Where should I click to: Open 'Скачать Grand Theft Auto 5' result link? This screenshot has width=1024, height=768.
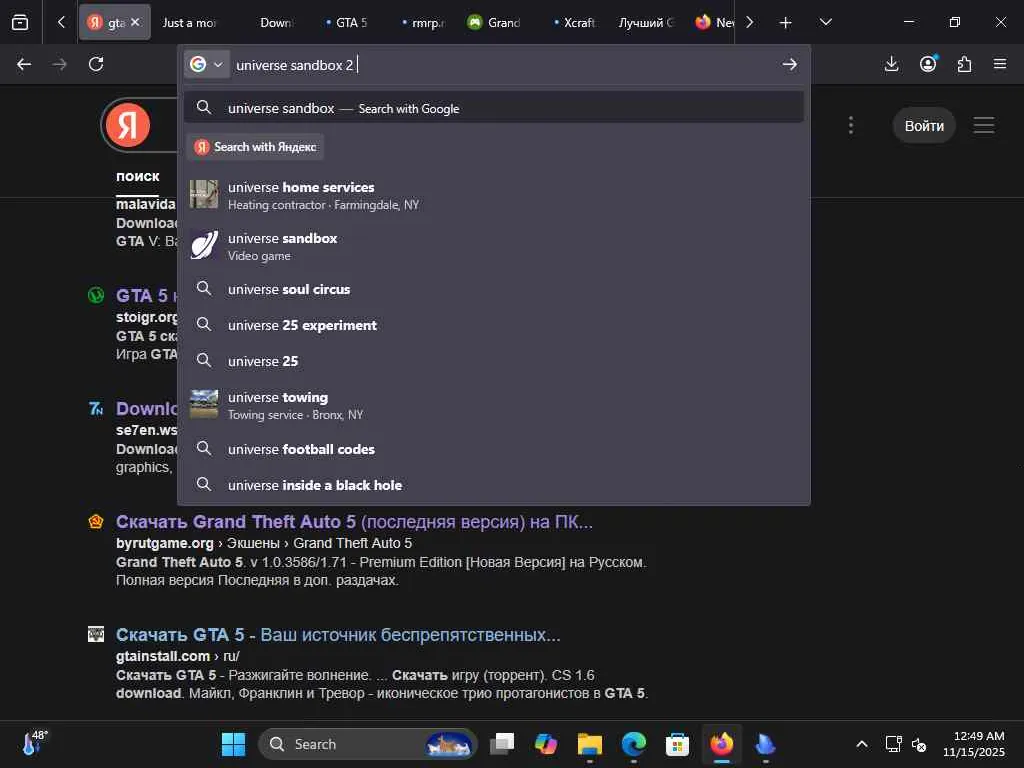354,522
